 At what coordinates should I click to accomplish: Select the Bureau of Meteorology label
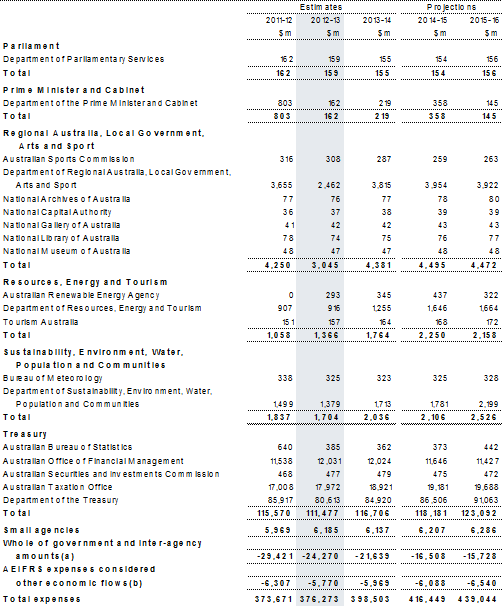52,378
